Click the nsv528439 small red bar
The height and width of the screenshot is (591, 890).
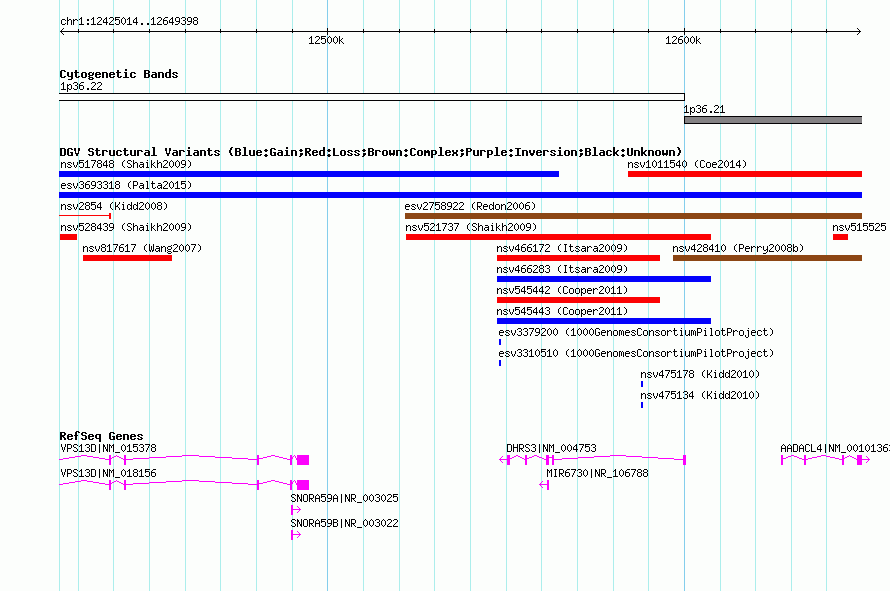(68, 237)
